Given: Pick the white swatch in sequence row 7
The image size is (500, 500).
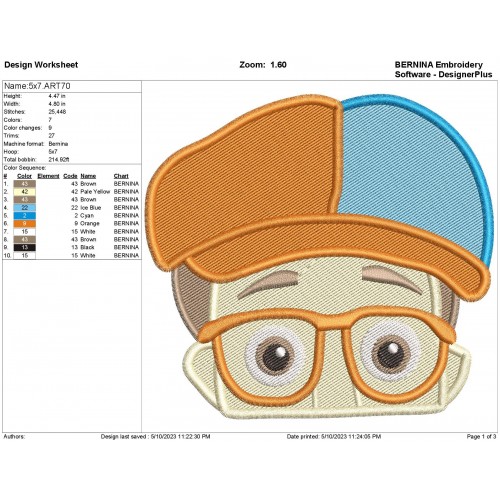Looking at the screenshot, I should click(x=25, y=232).
